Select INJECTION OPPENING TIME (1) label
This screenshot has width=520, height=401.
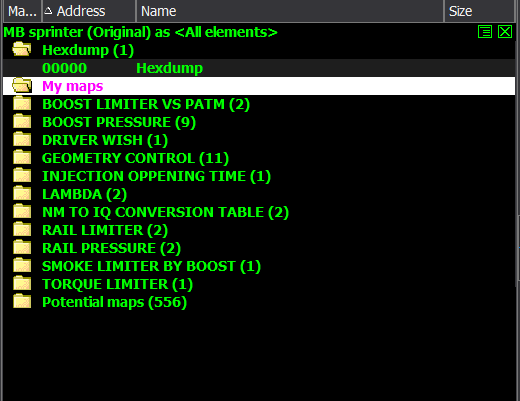pyautogui.click(x=156, y=176)
